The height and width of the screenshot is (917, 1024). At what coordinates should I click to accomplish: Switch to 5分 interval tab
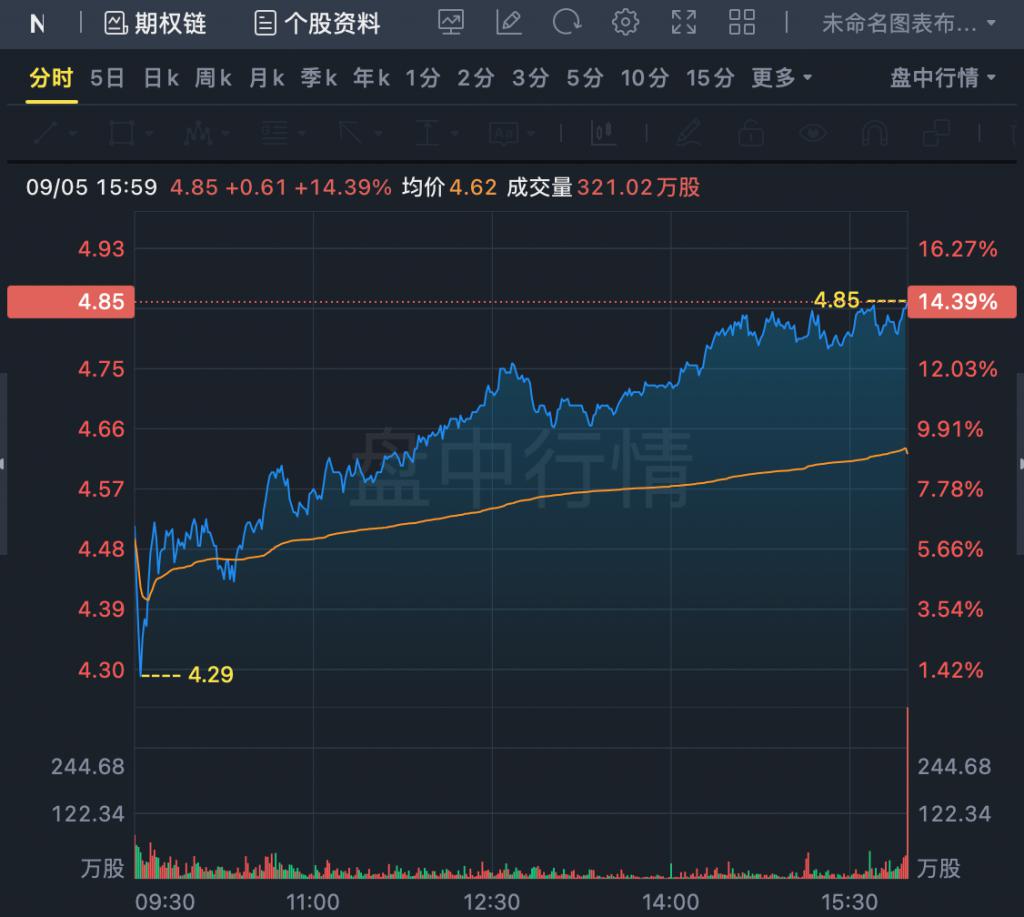pos(585,78)
